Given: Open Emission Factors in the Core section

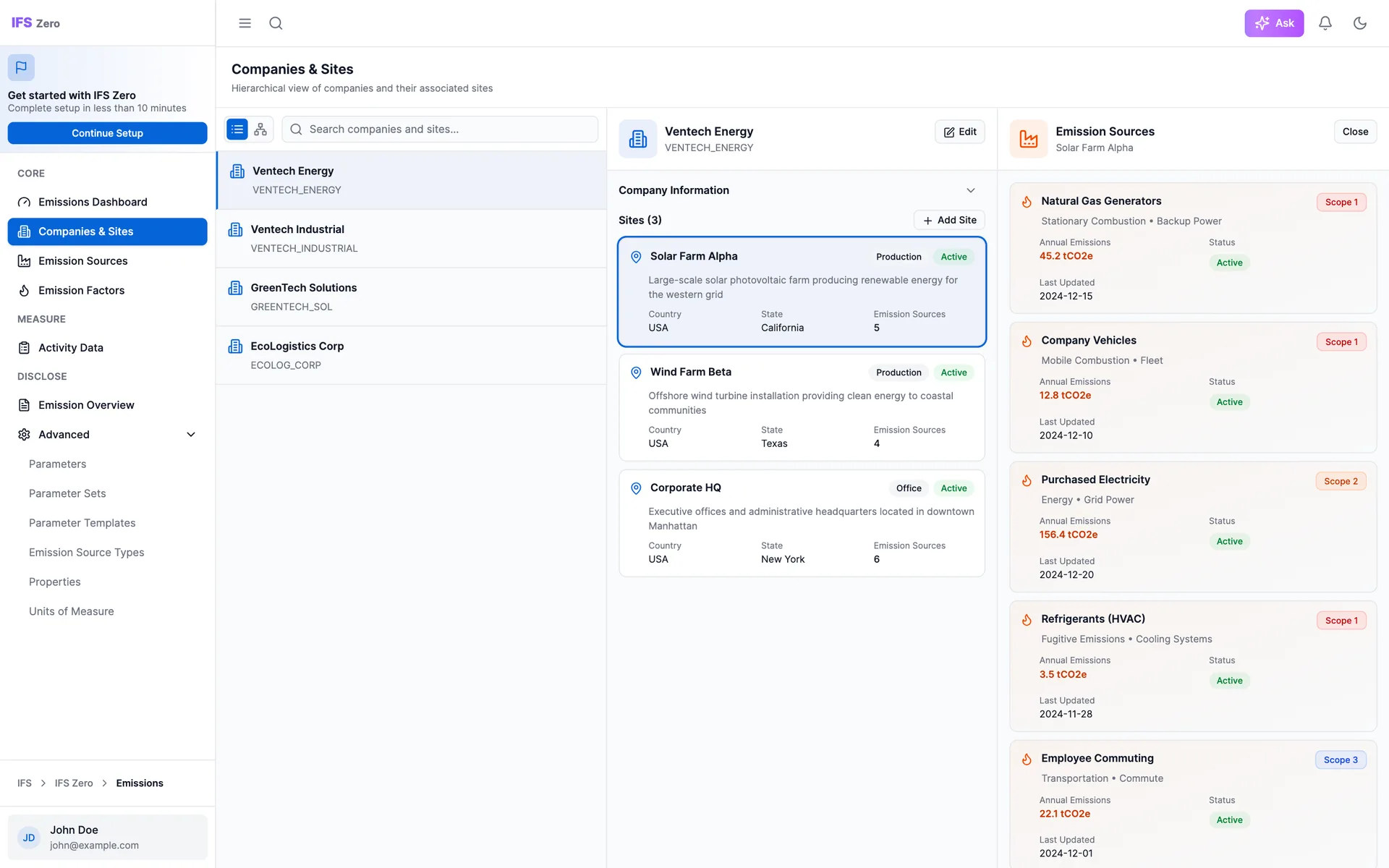Looking at the screenshot, I should pos(81,290).
